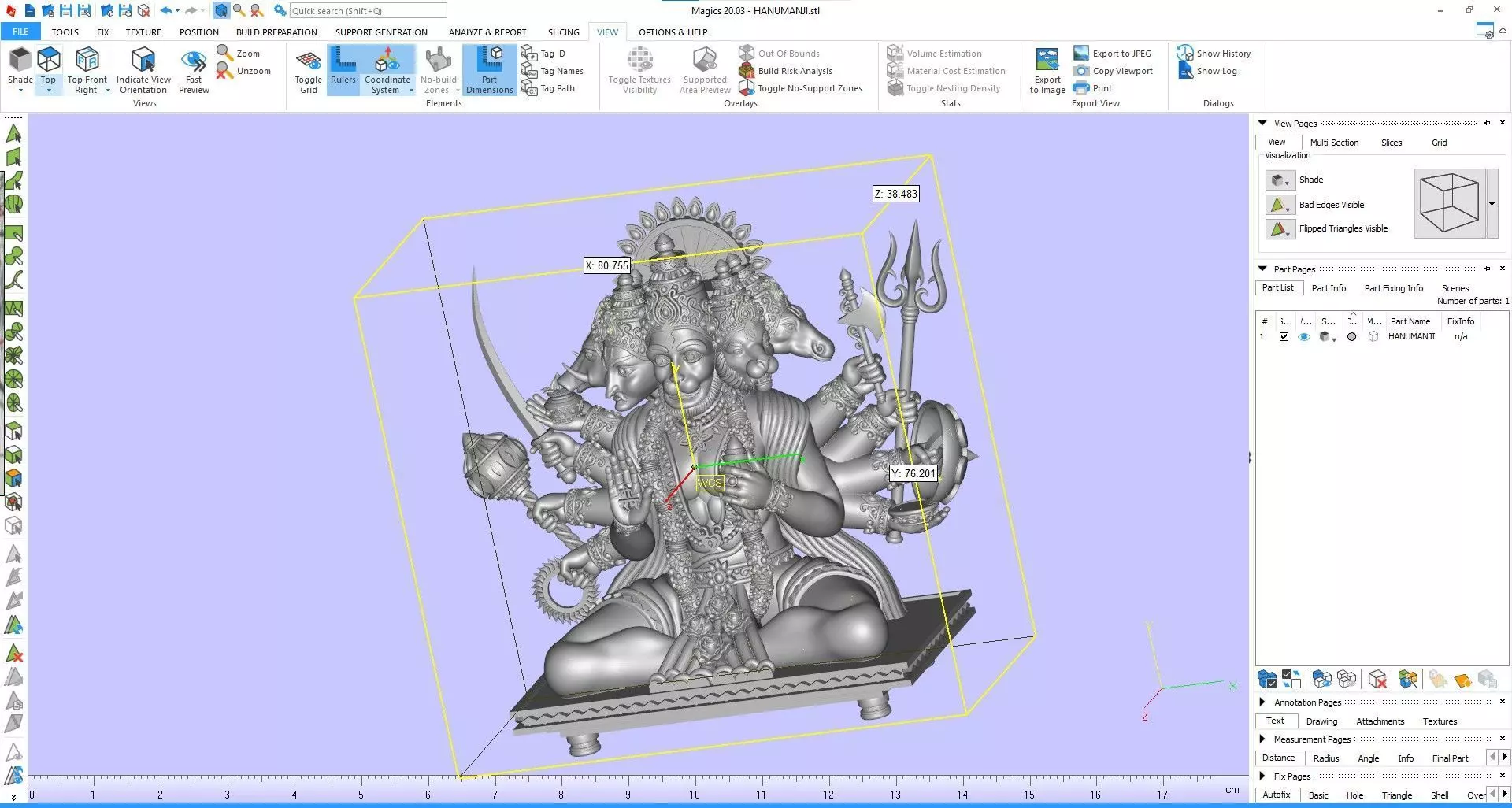This screenshot has height=808, width=1512.
Task: Click Invert Selection icon below part list
Action: coord(1291,679)
